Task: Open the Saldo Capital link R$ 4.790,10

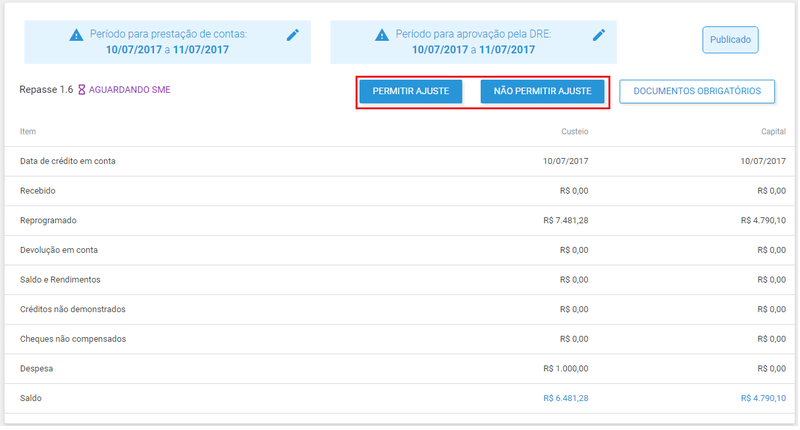Action: pos(763,398)
